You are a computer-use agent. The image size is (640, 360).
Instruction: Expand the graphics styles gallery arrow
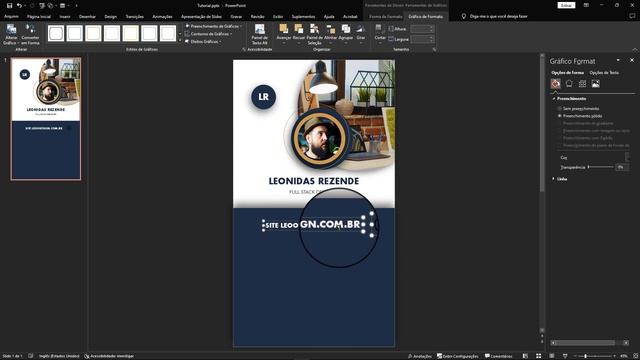(180, 41)
